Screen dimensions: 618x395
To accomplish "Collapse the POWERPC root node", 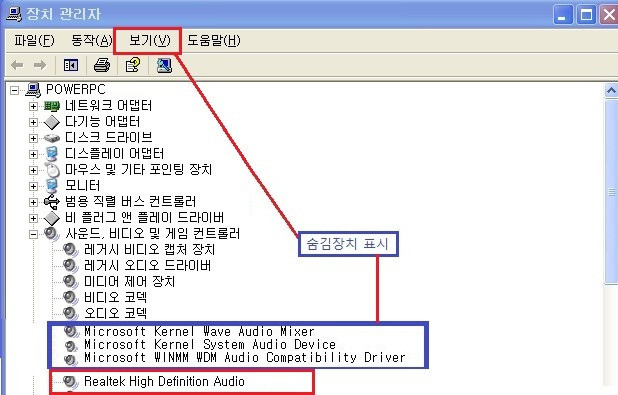I will (x=14, y=90).
